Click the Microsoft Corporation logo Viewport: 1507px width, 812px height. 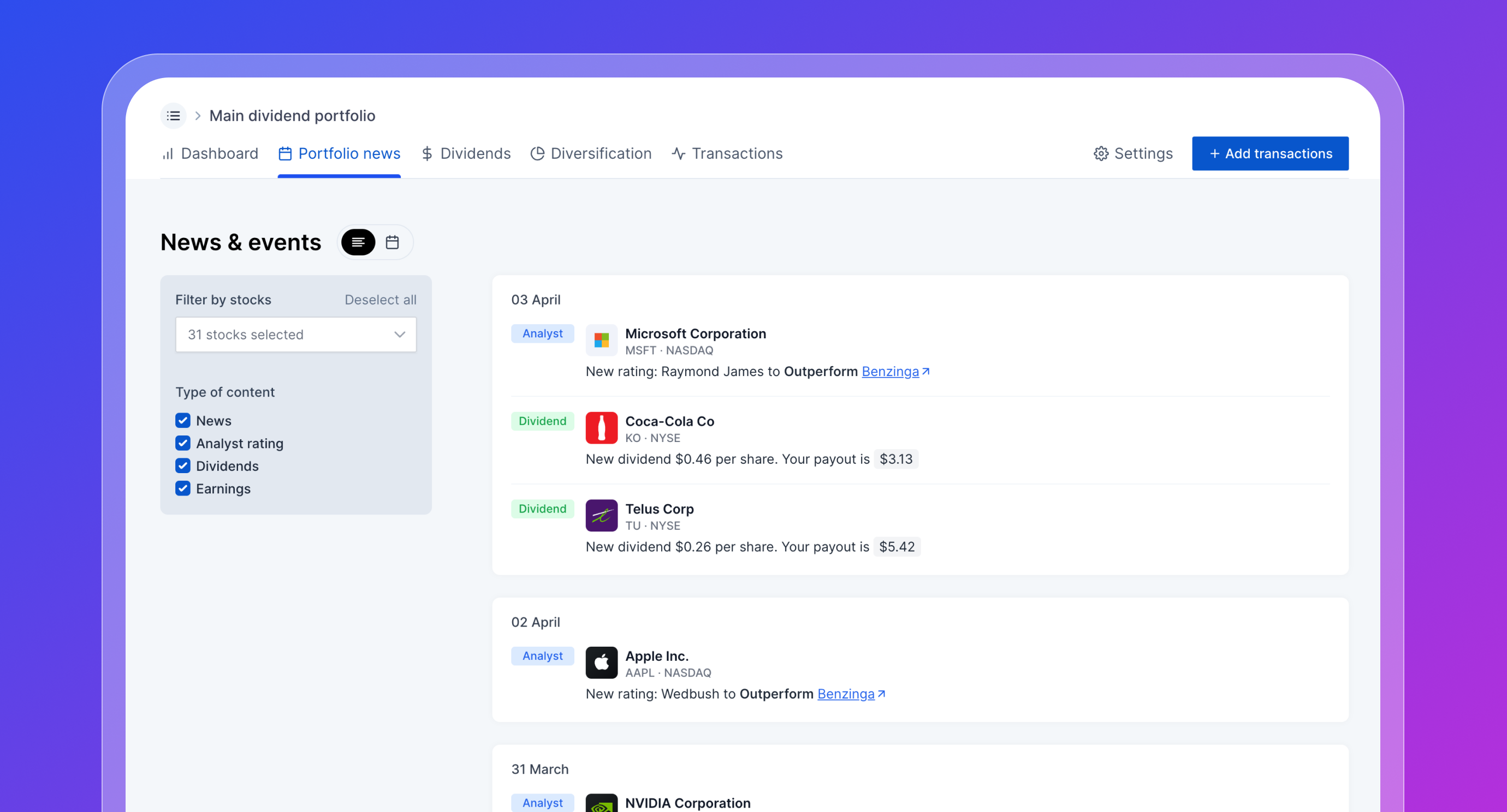pyautogui.click(x=601, y=340)
